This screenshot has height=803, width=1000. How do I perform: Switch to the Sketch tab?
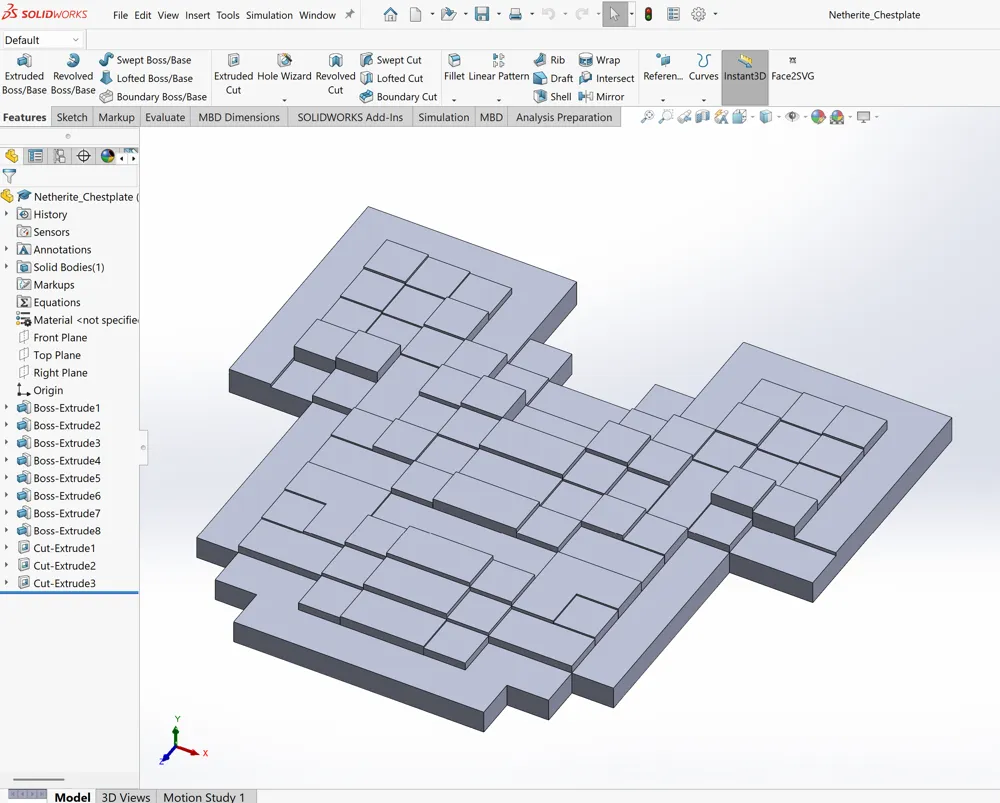(72, 117)
